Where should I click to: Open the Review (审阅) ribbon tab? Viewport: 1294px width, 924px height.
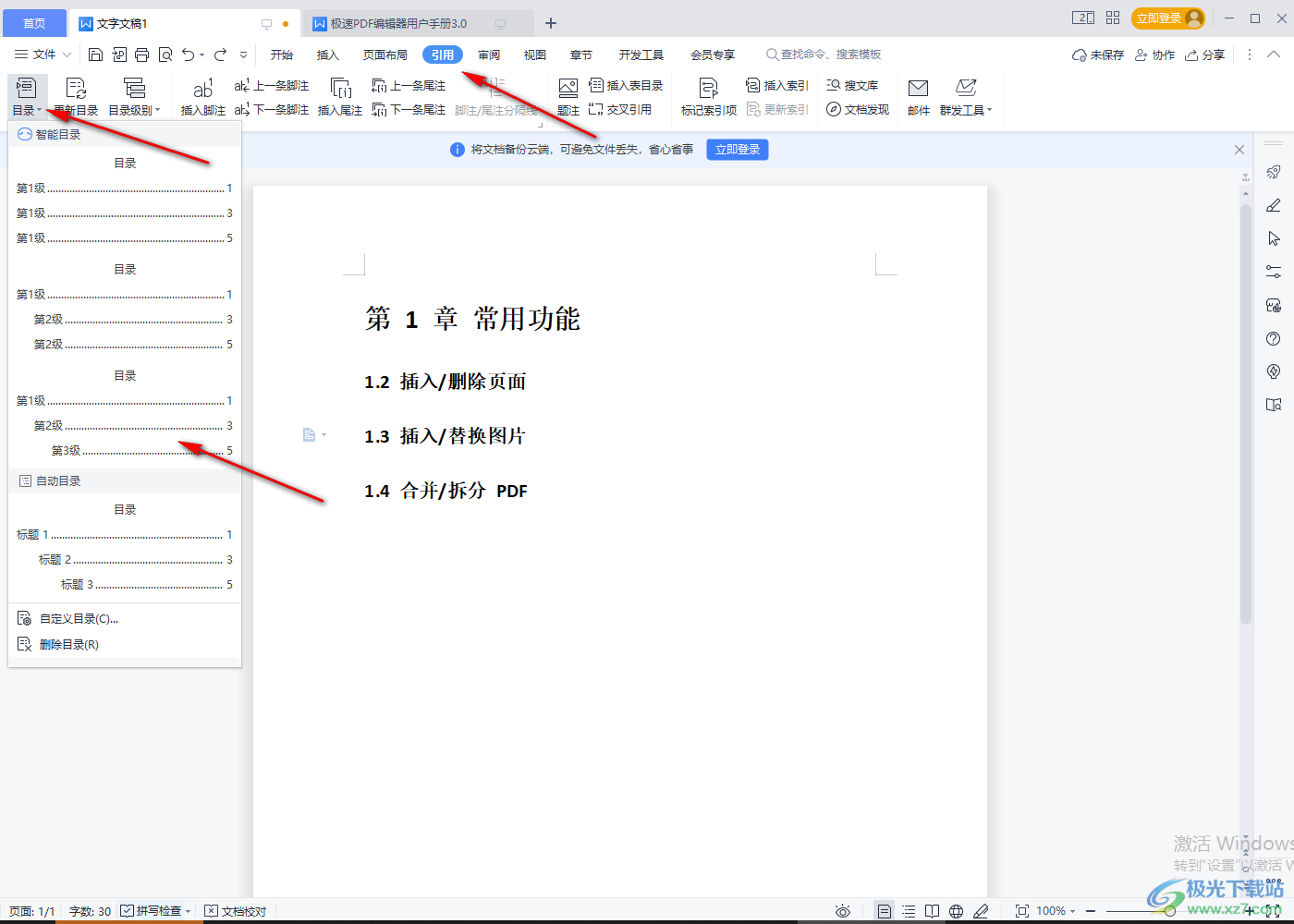coord(489,55)
